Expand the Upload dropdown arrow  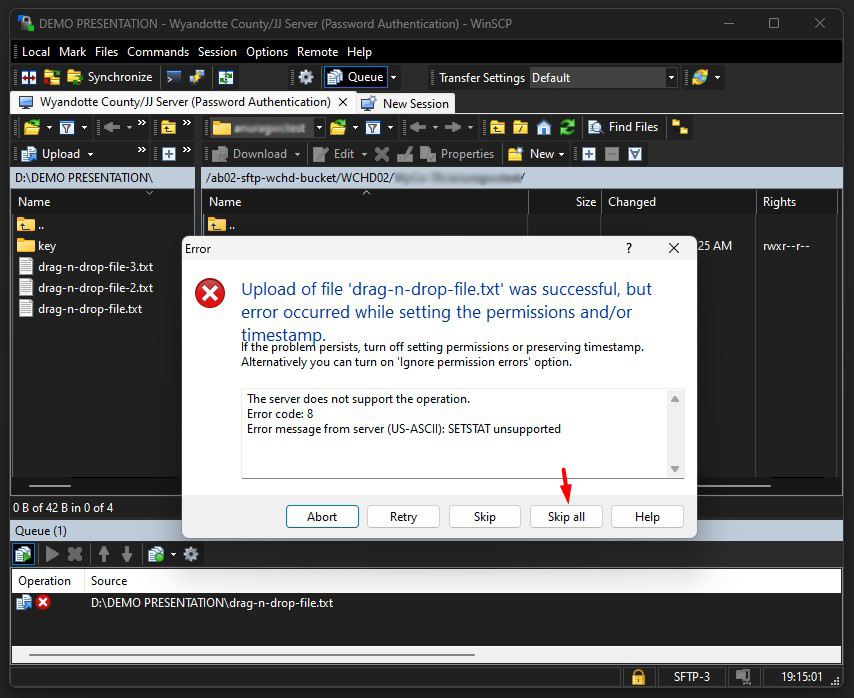pos(90,155)
